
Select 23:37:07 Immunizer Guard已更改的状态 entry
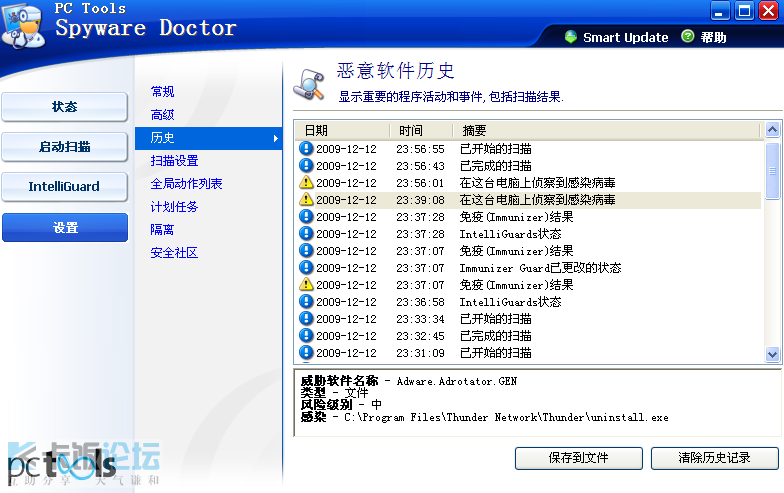pos(529,268)
